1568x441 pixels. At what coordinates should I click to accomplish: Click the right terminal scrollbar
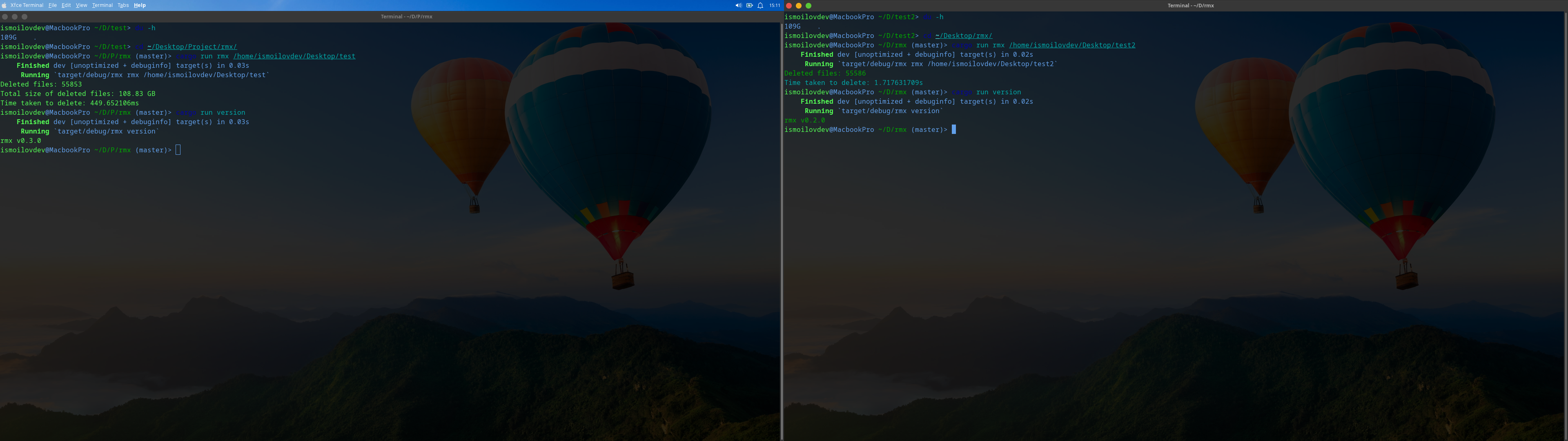tap(1566, 225)
